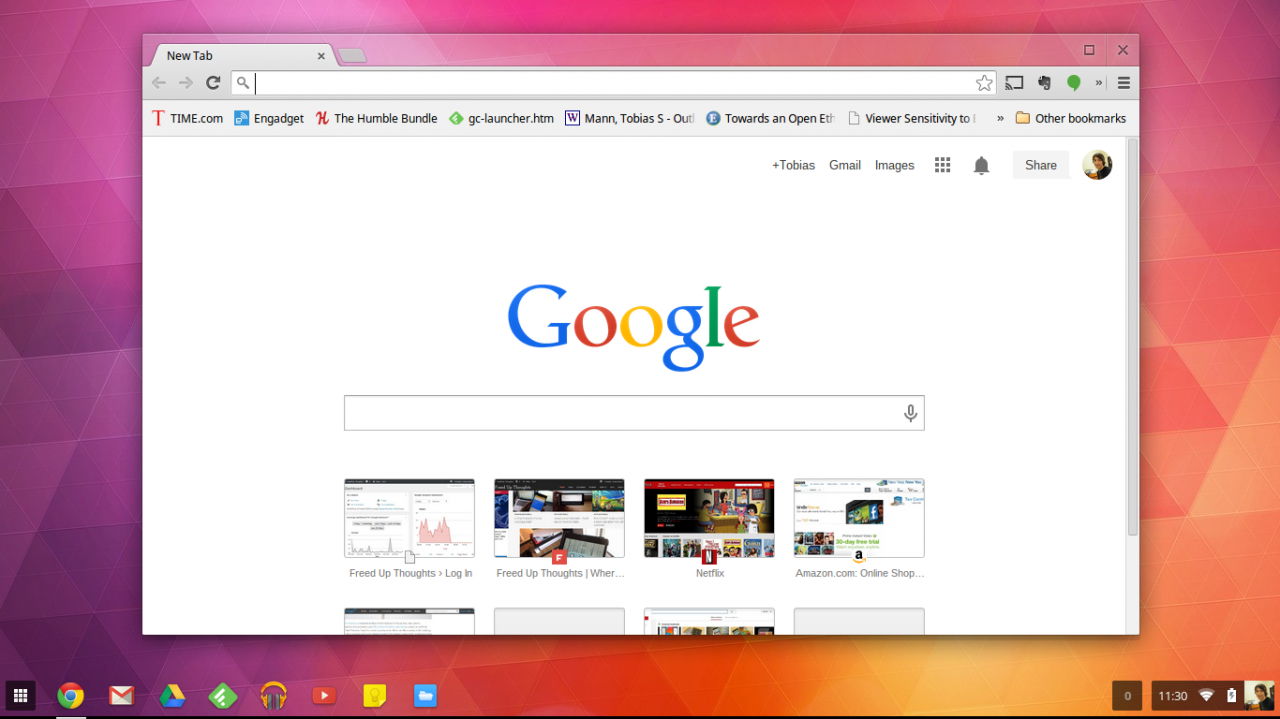Open the Files app from the shelf

pos(425,695)
